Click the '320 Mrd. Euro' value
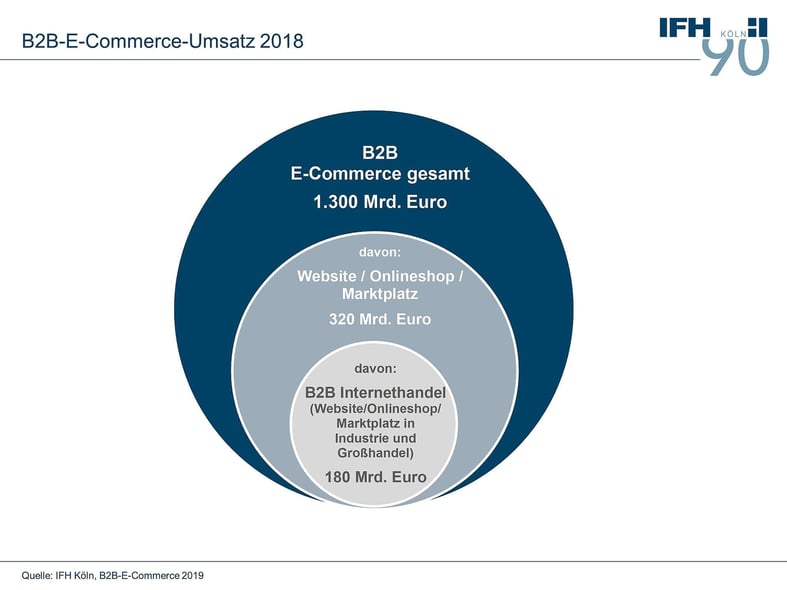Screen dimensions: 787x590 [x=380, y=319]
